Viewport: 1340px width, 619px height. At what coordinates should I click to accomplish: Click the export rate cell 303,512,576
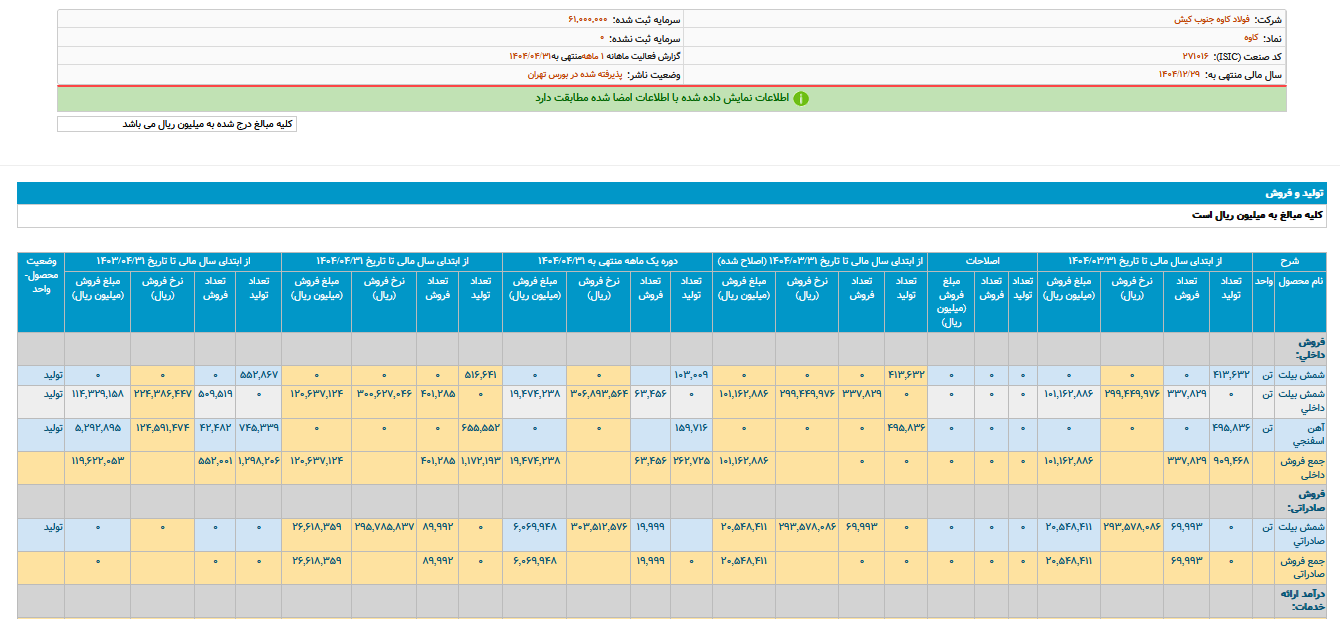(x=599, y=526)
